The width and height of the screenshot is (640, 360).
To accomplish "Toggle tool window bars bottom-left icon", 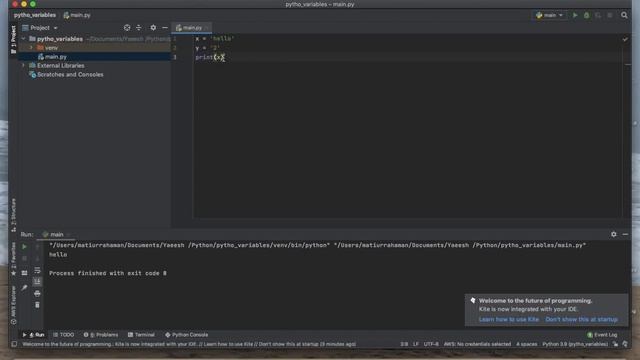I will (14, 344).
